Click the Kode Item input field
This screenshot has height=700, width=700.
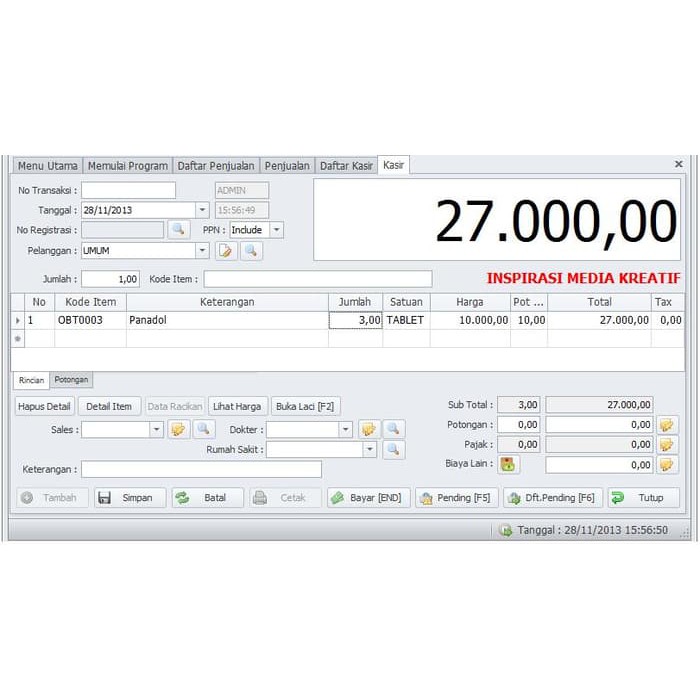(318, 279)
